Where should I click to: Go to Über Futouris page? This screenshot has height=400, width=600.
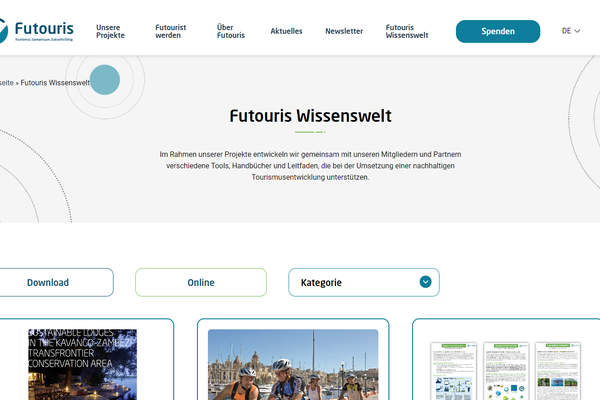click(231, 31)
